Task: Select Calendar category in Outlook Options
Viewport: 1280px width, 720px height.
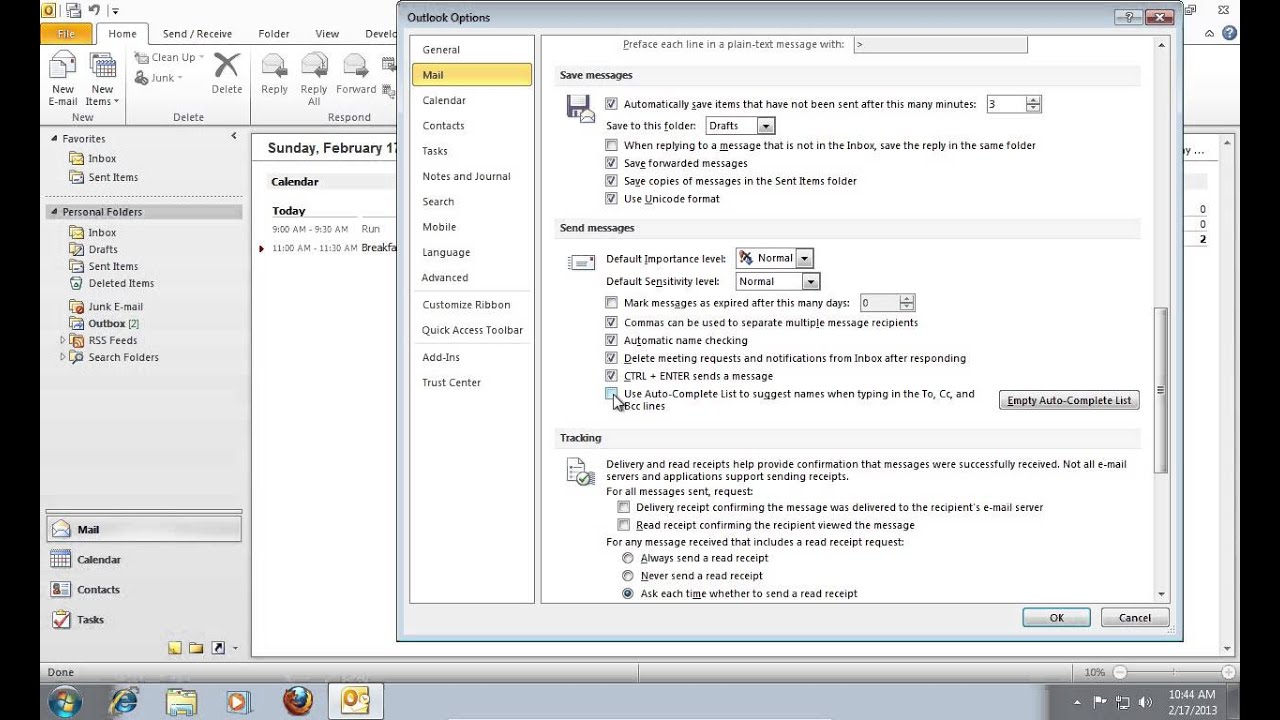Action: click(472, 101)
